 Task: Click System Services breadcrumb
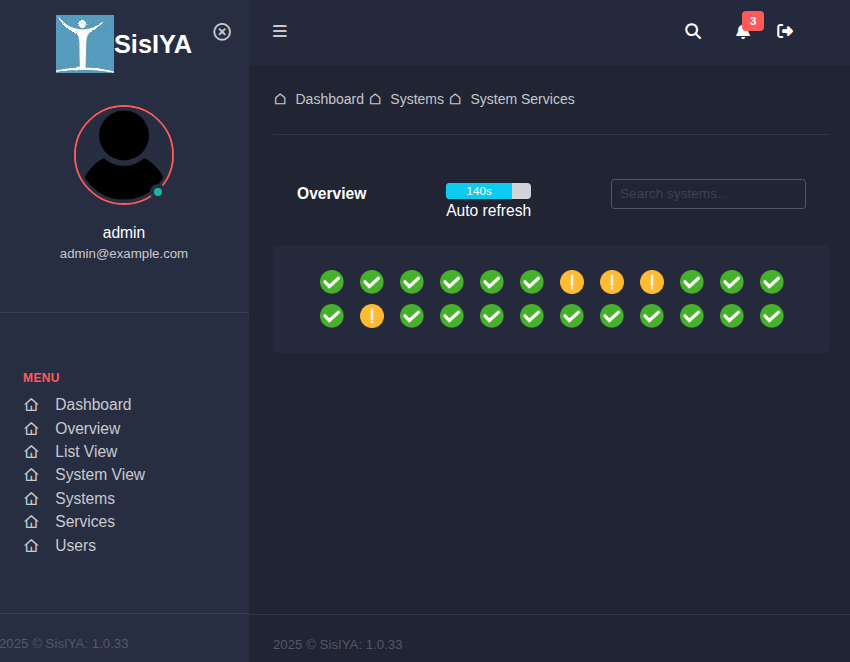523,99
